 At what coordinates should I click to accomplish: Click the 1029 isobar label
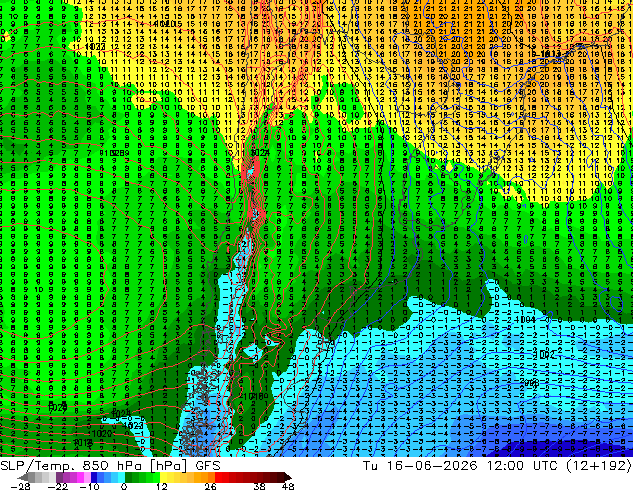coord(57,408)
